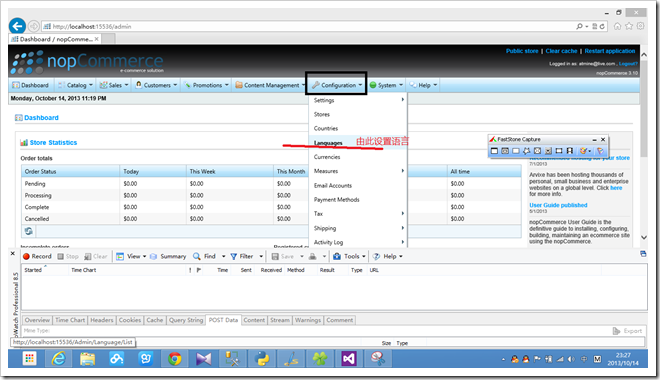The image size is (660, 380).
Task: Open the Python icon on the taskbar
Action: pos(262,359)
